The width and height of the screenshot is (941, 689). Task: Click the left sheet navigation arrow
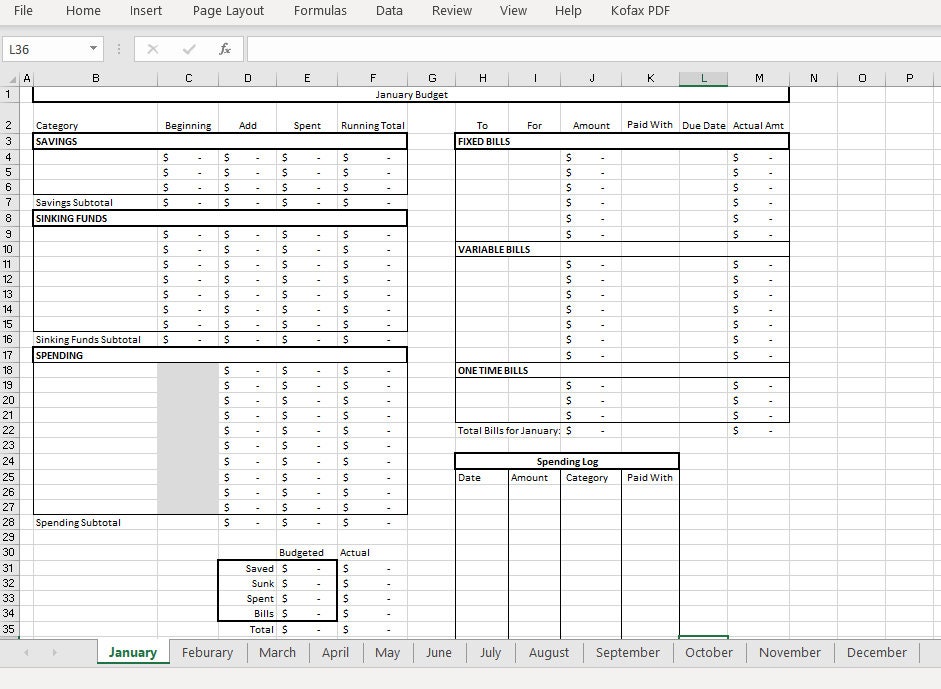click(25, 652)
